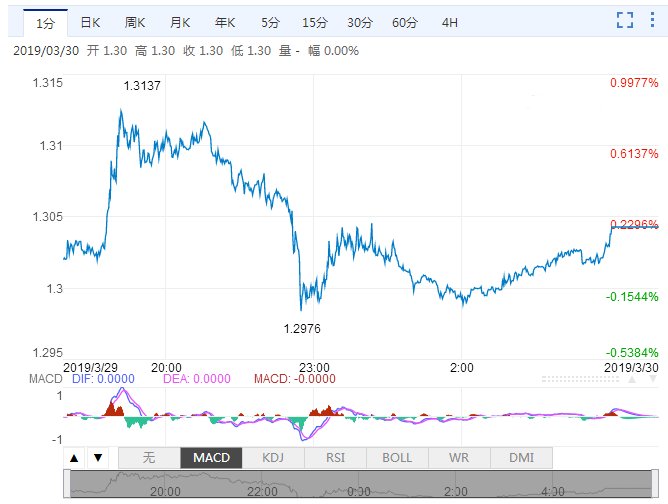This screenshot has width=668, height=504.
Task: Click the down triangle beside indicator buttons
Action: tap(97, 458)
